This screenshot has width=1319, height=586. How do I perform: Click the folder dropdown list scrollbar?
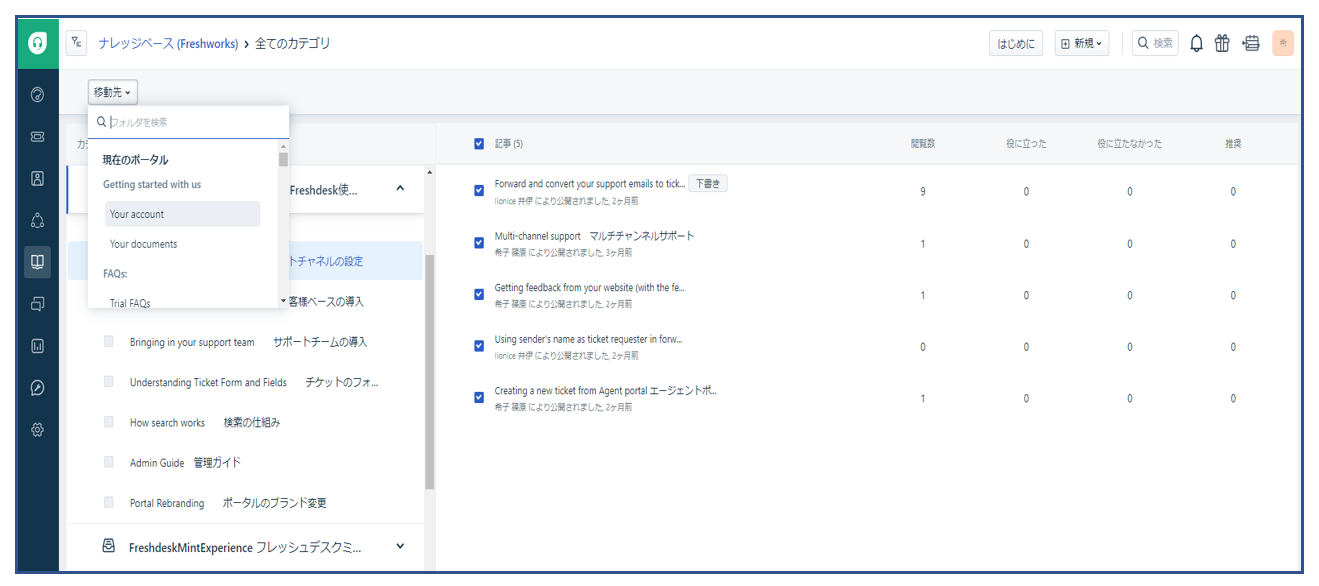coord(283,159)
